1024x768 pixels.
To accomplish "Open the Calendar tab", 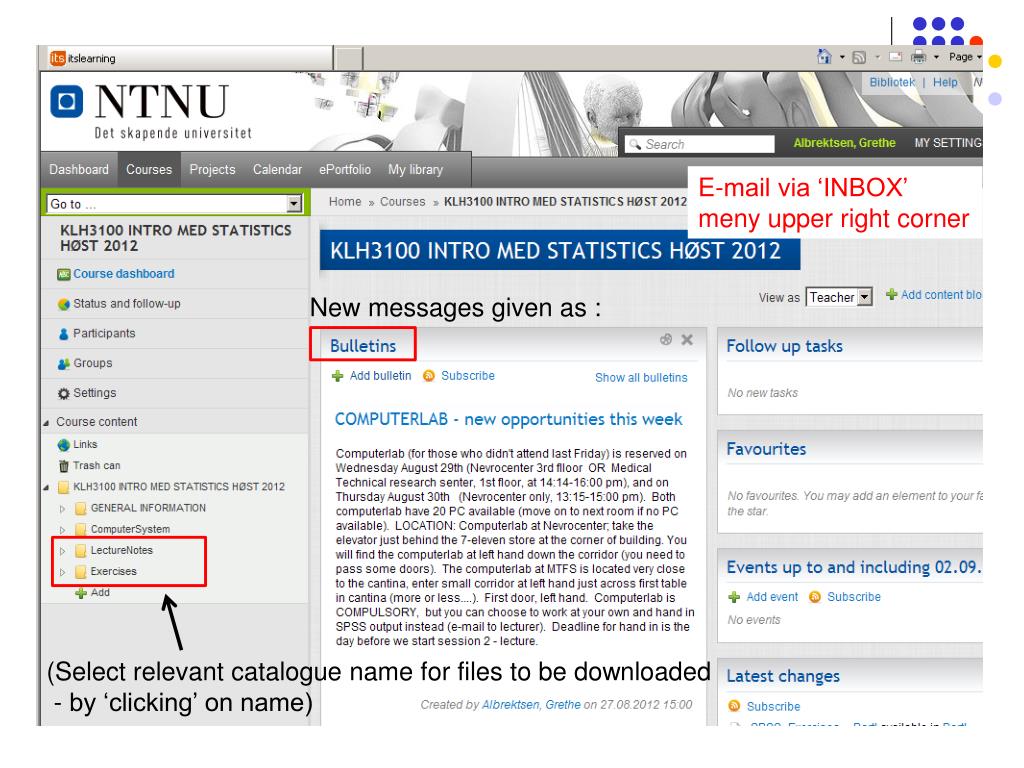I will [x=278, y=170].
